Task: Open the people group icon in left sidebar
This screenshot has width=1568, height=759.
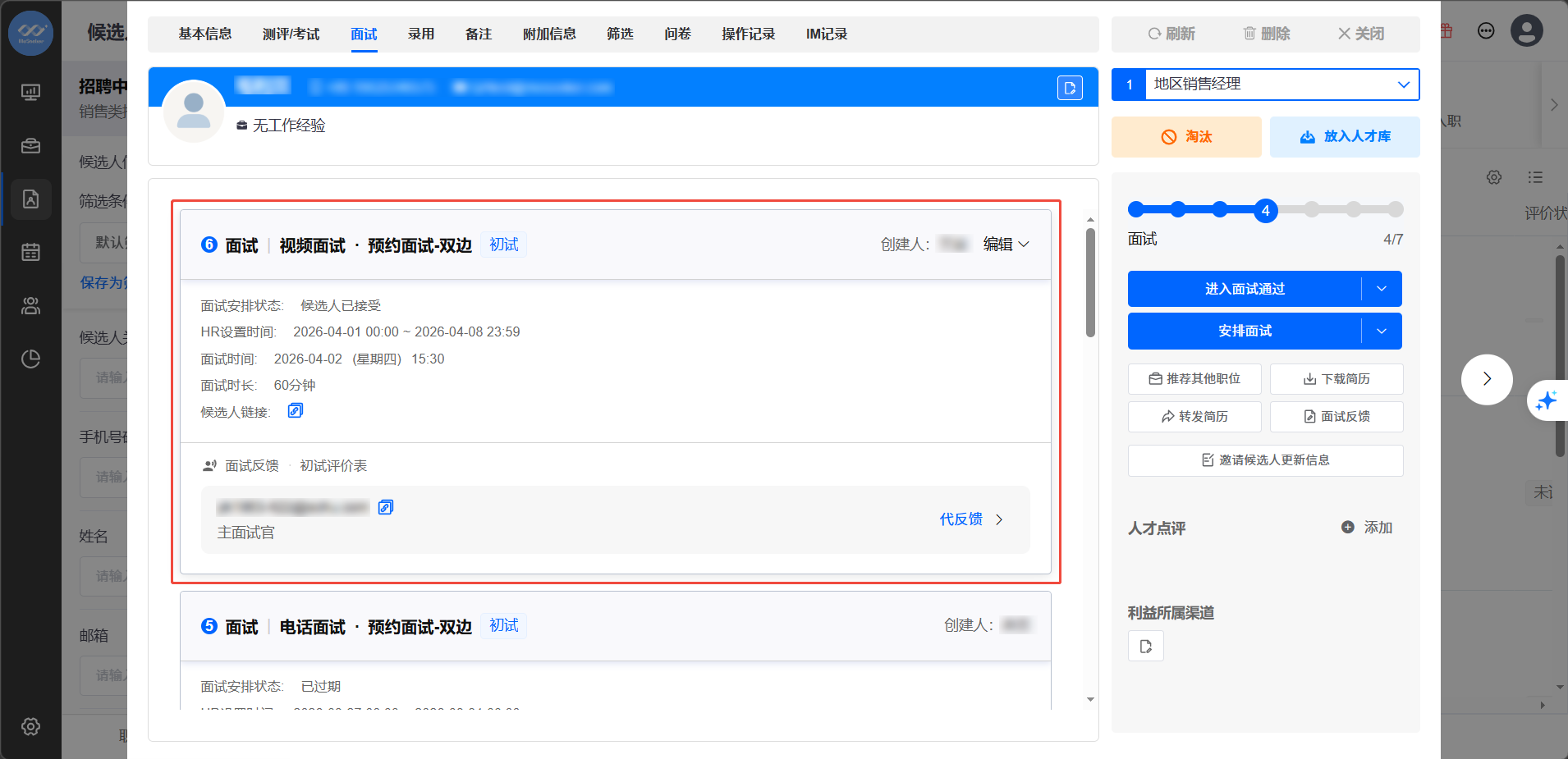Action: (x=30, y=306)
